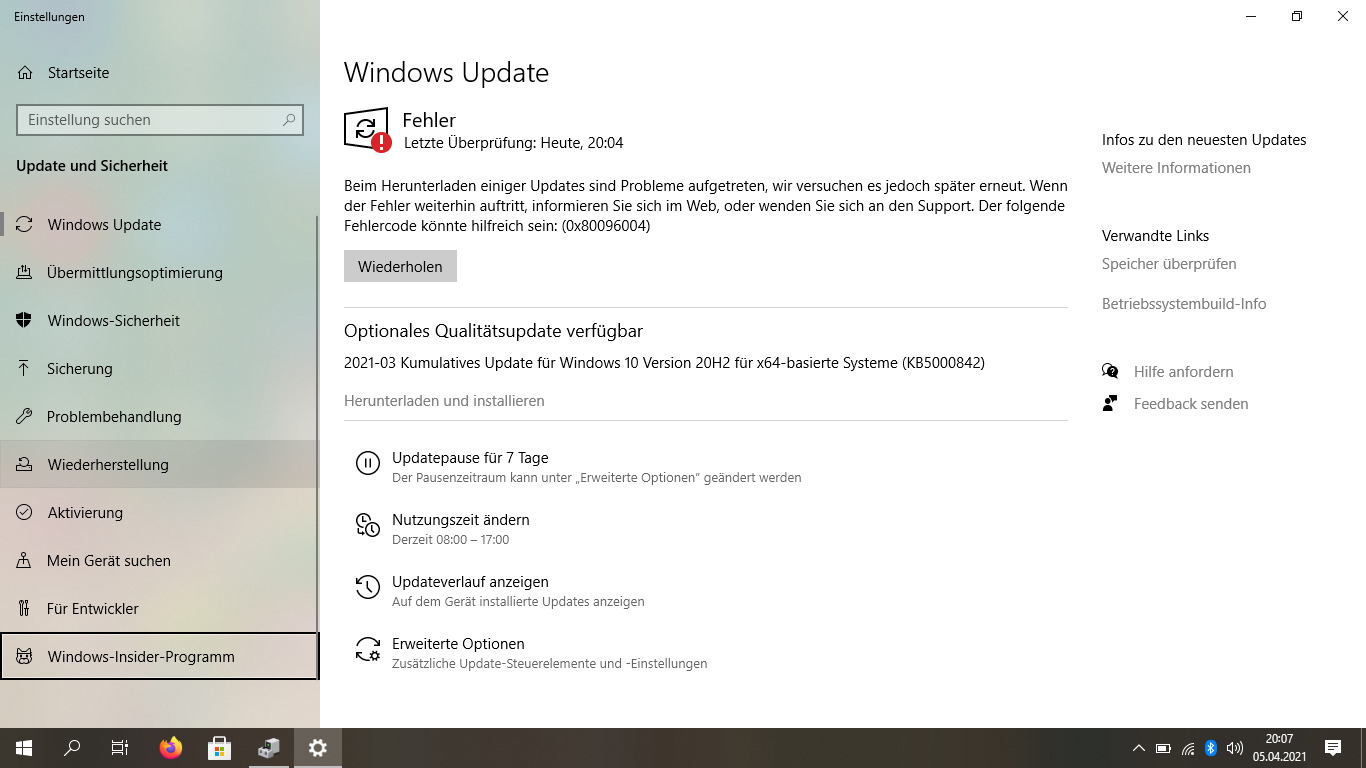This screenshot has width=1366, height=768.
Task: Select Übermittlungsoptimierung in the sidebar
Action: click(160, 273)
